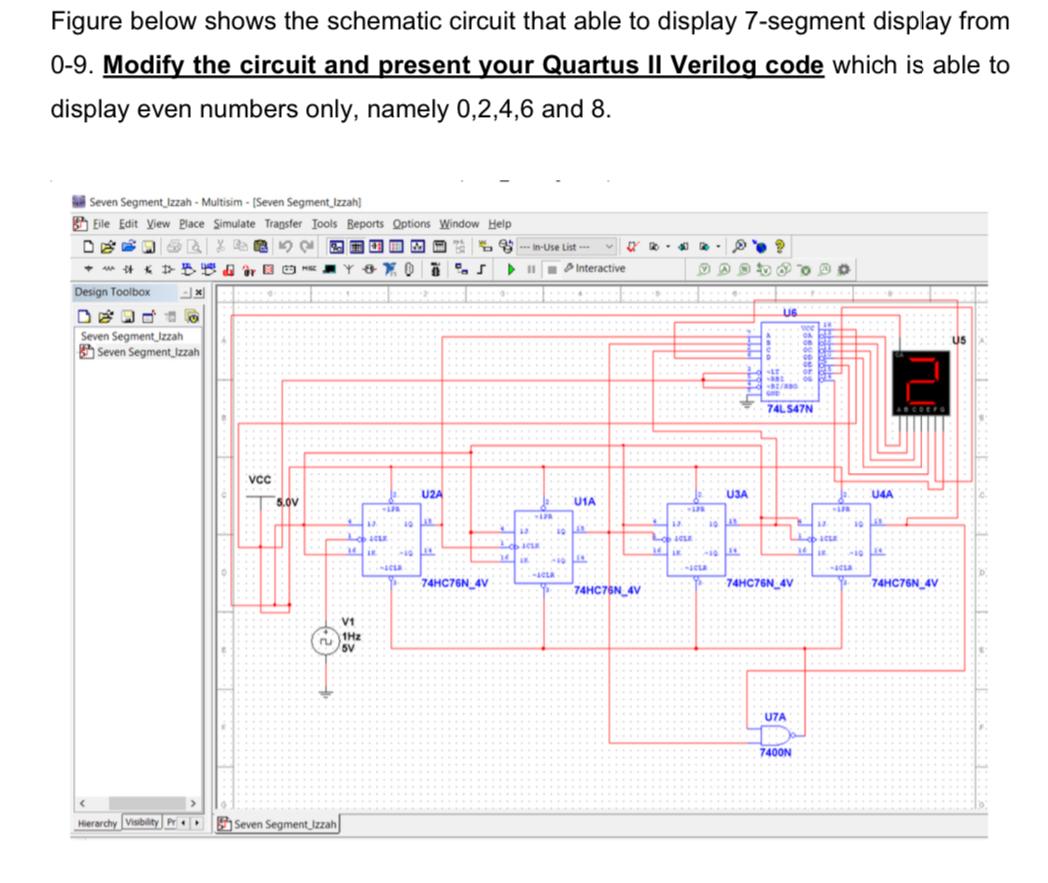The height and width of the screenshot is (883, 1048).
Task: Pause the running simulation
Action: (530, 268)
